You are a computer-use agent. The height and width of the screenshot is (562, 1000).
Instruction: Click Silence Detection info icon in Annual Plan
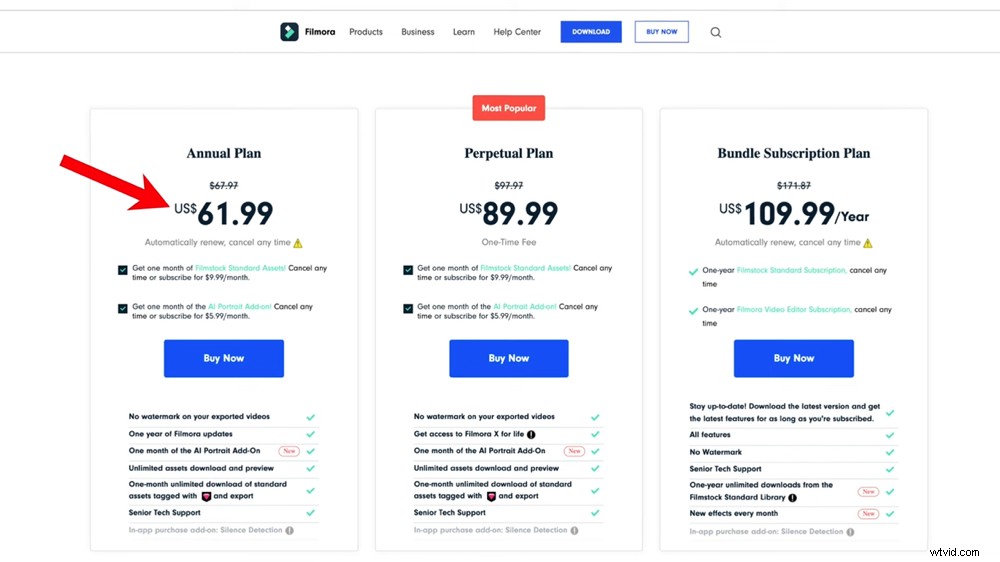tap(289, 531)
